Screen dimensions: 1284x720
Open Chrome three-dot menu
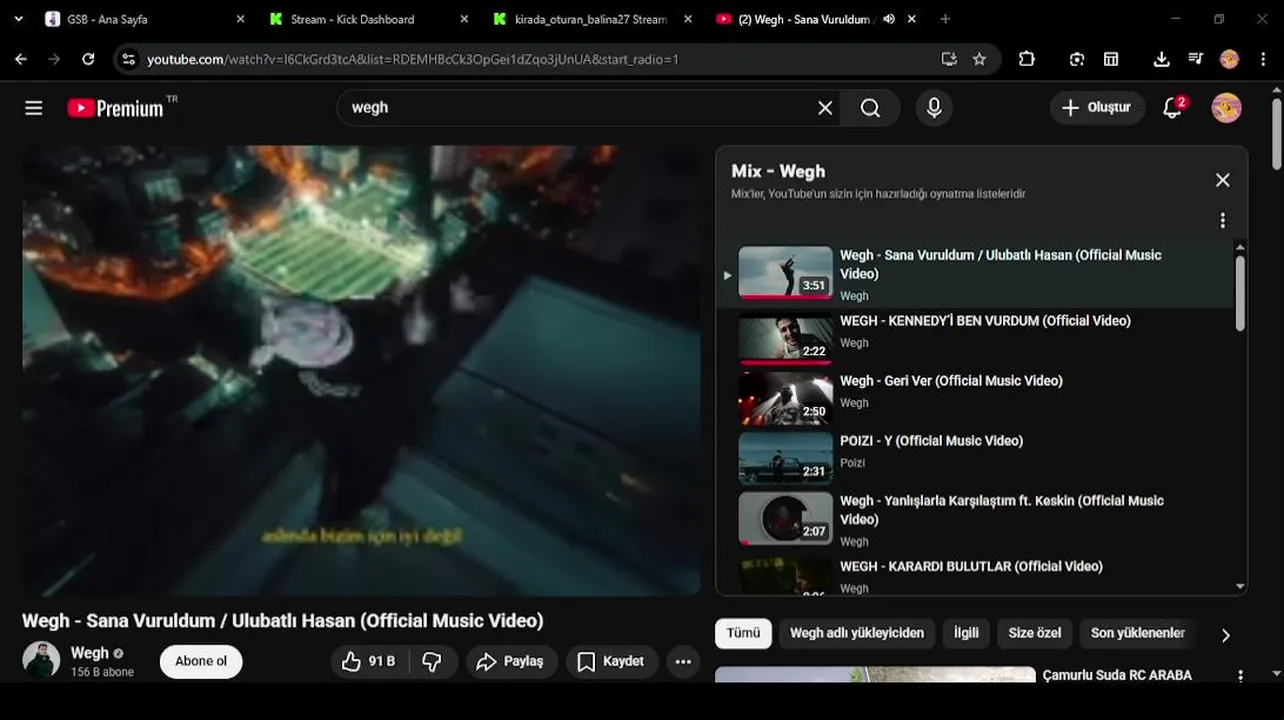coord(1261,59)
